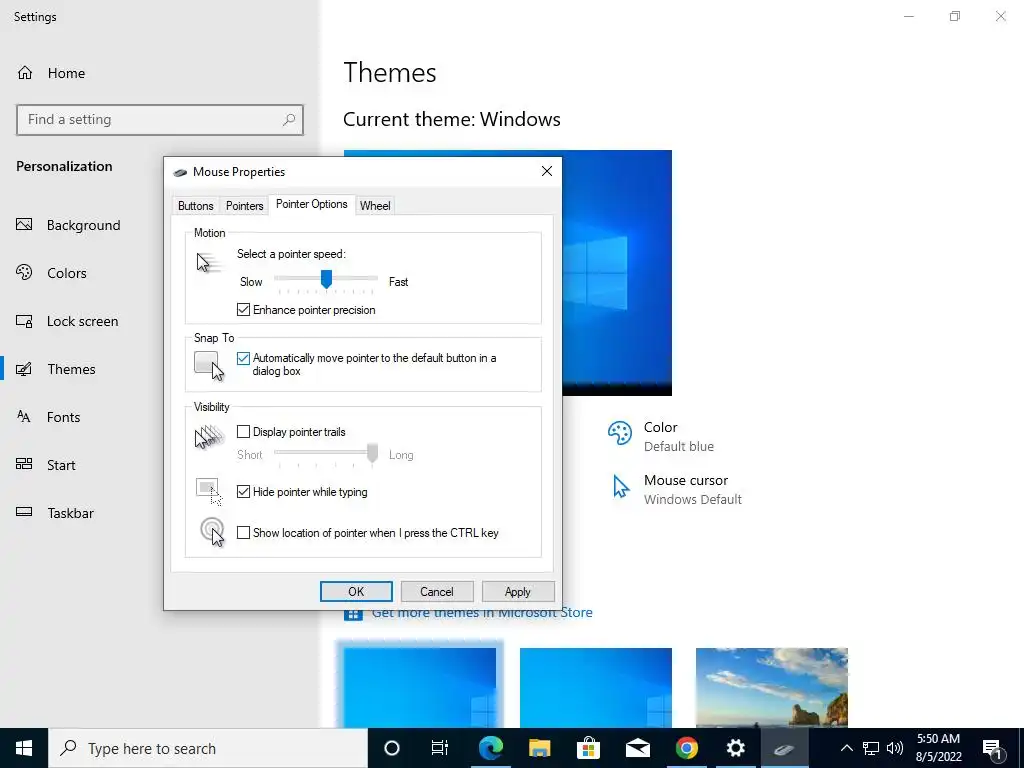Open Start personalization settings

(46, 465)
